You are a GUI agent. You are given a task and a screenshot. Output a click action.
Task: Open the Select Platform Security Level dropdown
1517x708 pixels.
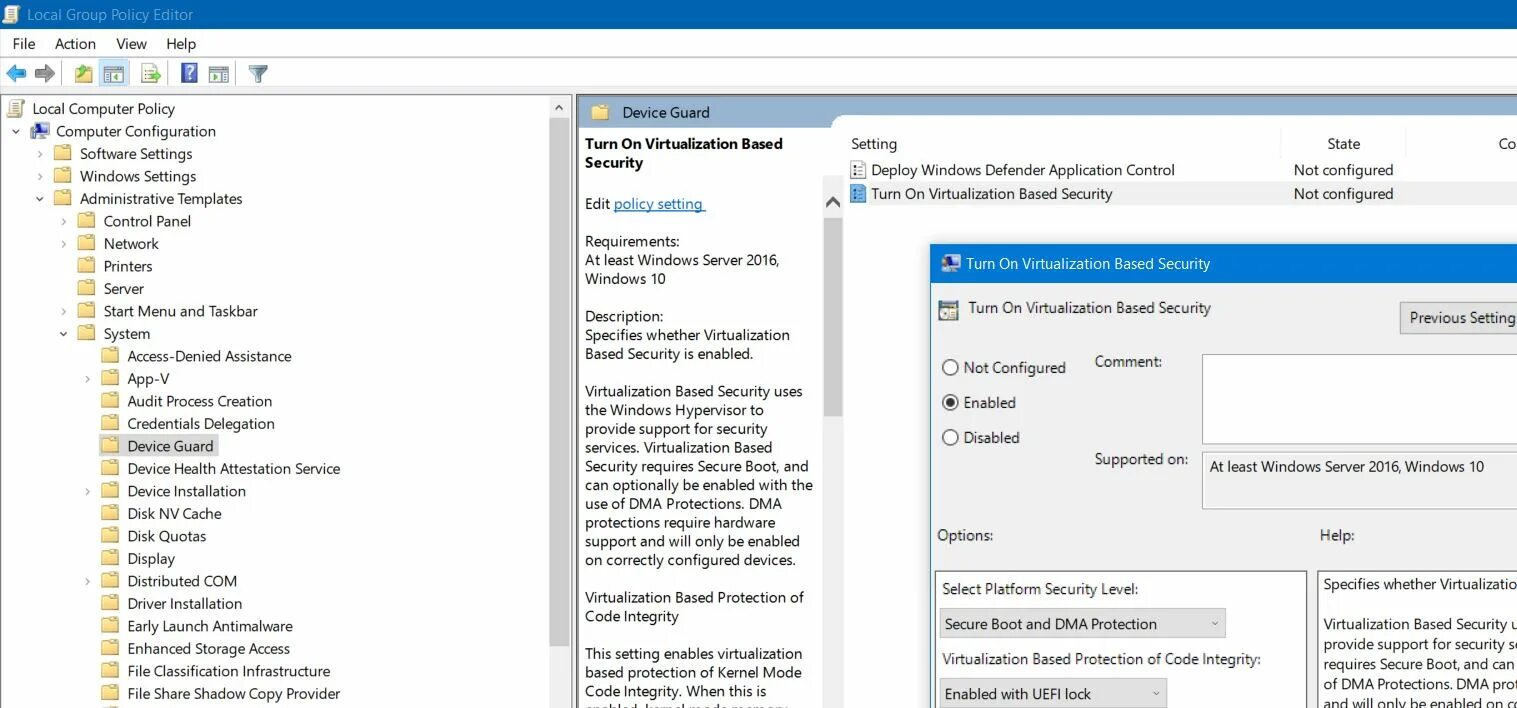point(1082,624)
